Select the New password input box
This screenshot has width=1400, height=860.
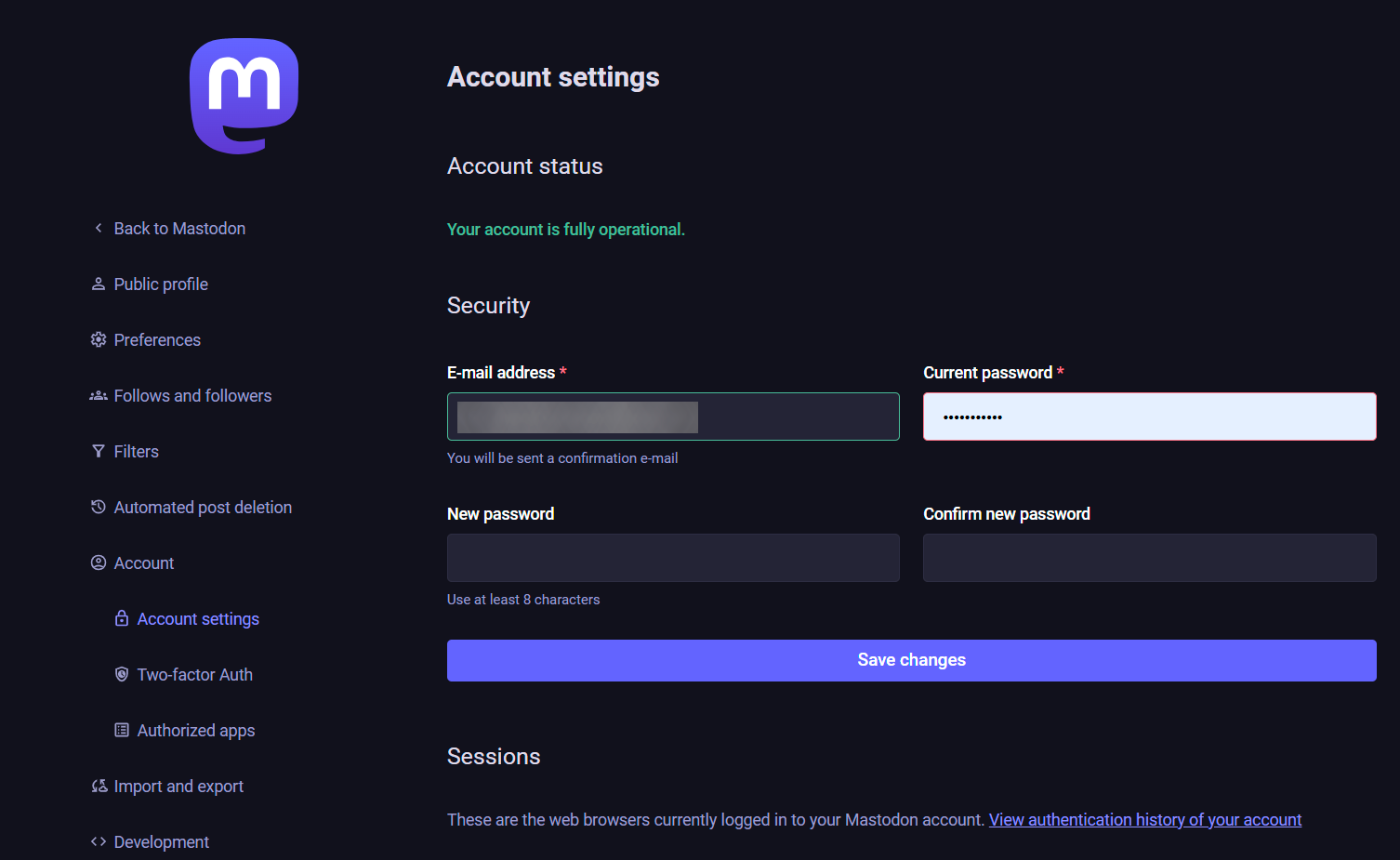[673, 558]
